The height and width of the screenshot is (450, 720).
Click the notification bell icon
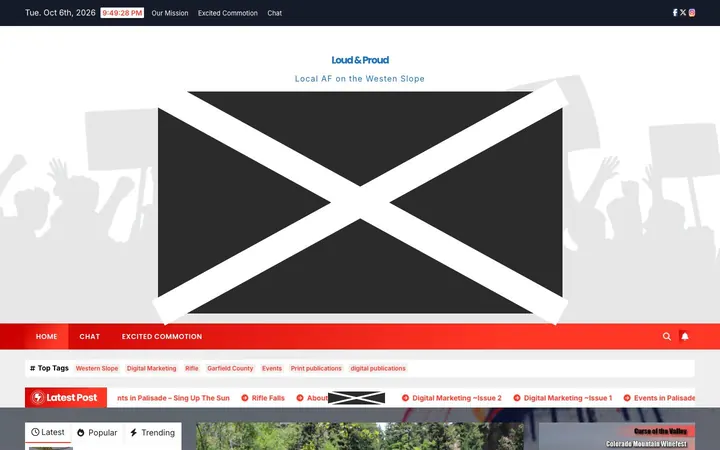click(685, 337)
